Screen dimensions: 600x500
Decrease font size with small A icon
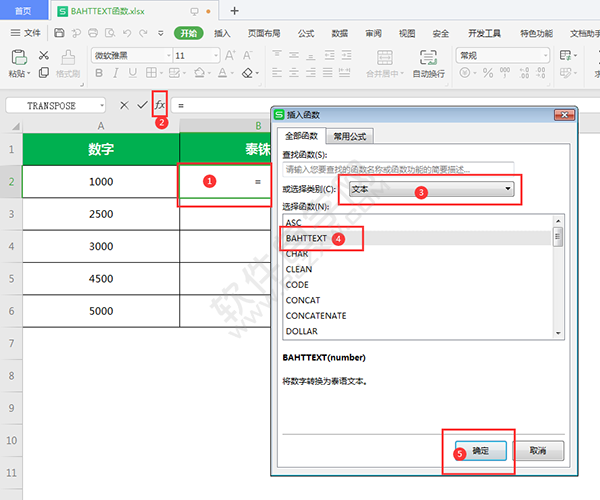click(x=248, y=55)
